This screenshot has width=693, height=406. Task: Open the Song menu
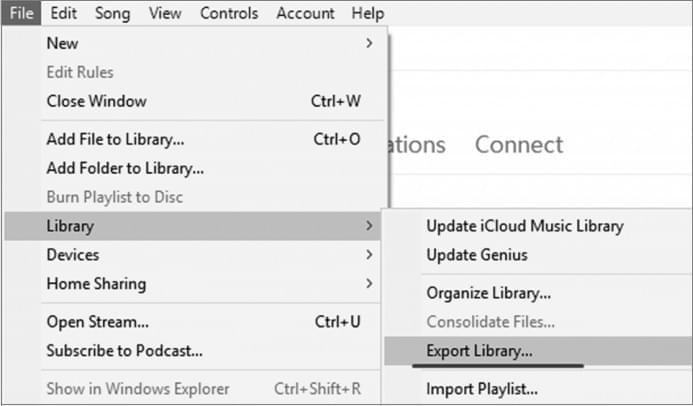(x=112, y=13)
